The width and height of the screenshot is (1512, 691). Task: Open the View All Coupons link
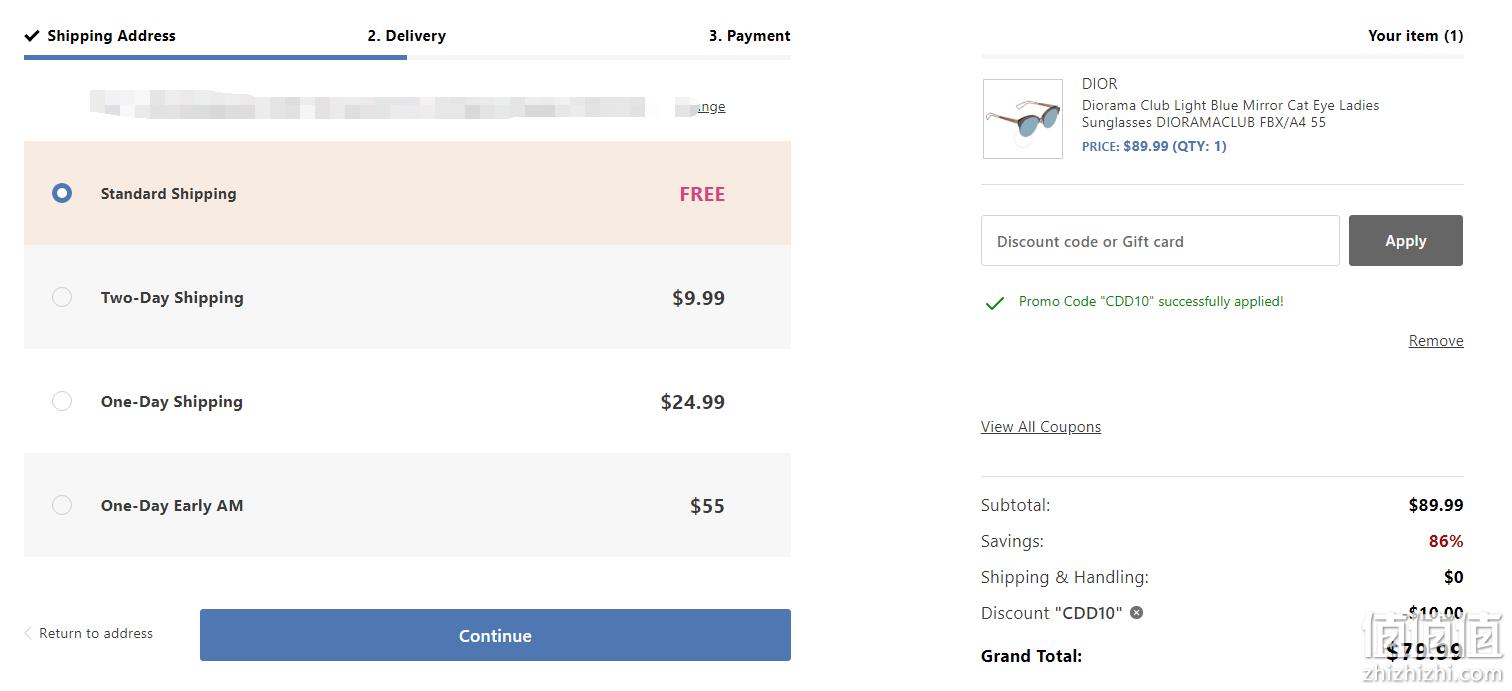point(1041,427)
